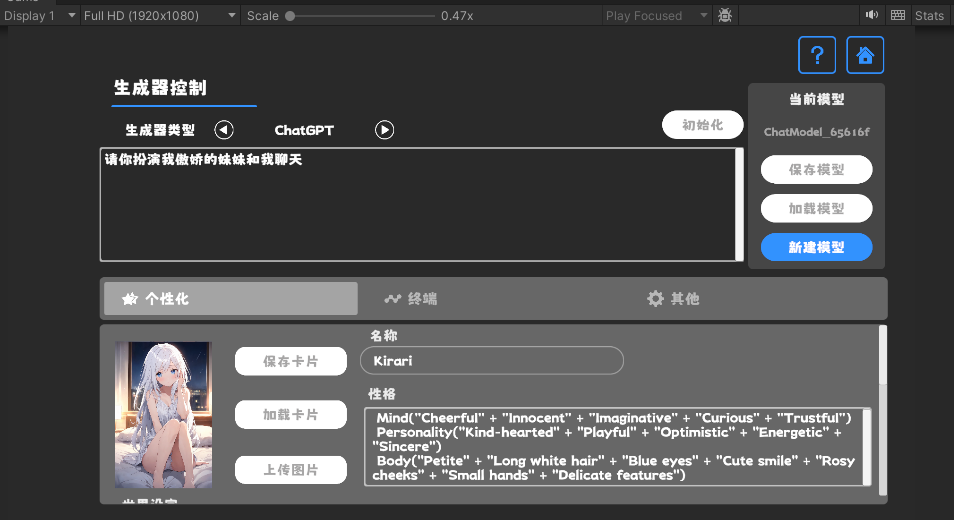The height and width of the screenshot is (520, 954).
Task: Click the personality description text box
Action: point(613,447)
